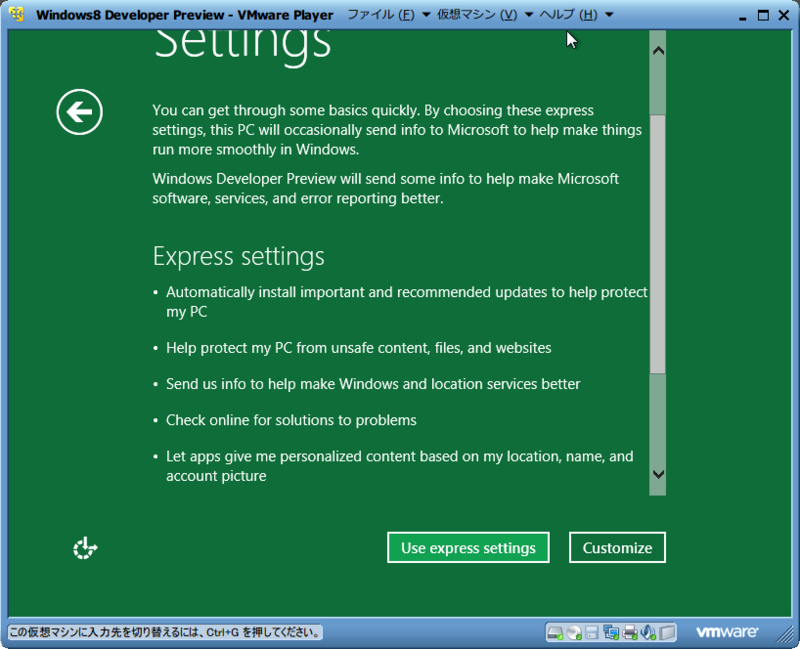
Task: Click the hard disk device status icon
Action: 555,633
